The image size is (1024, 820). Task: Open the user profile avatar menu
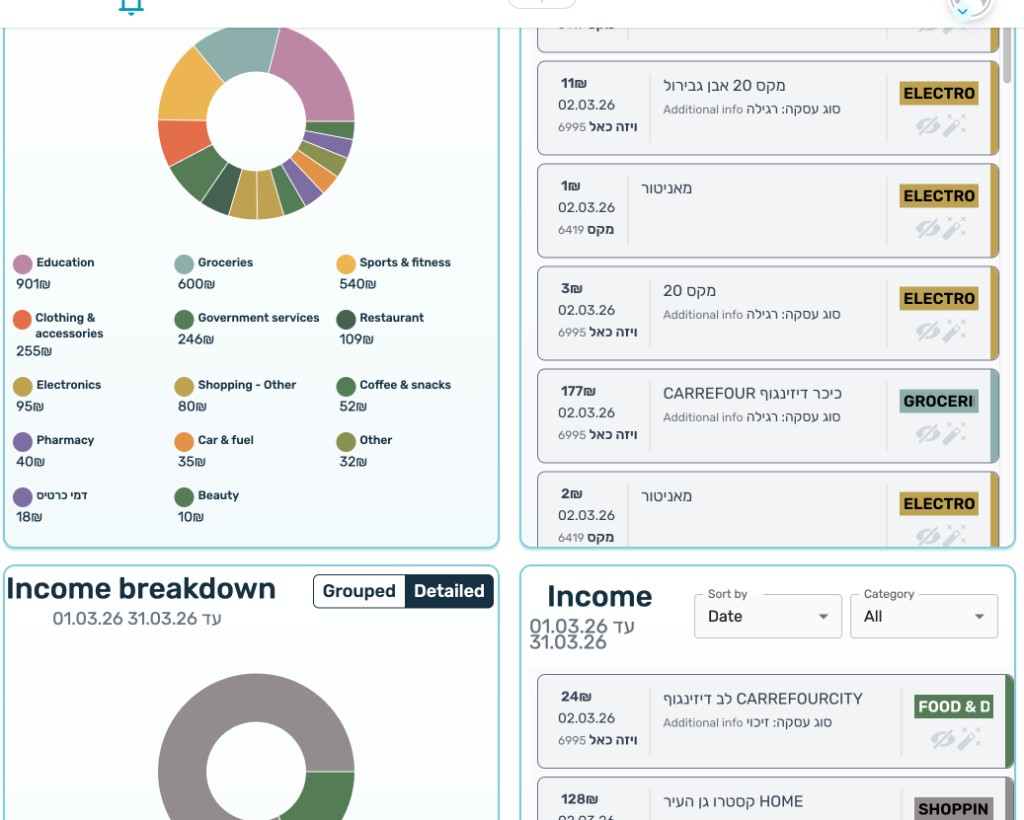[x=969, y=6]
